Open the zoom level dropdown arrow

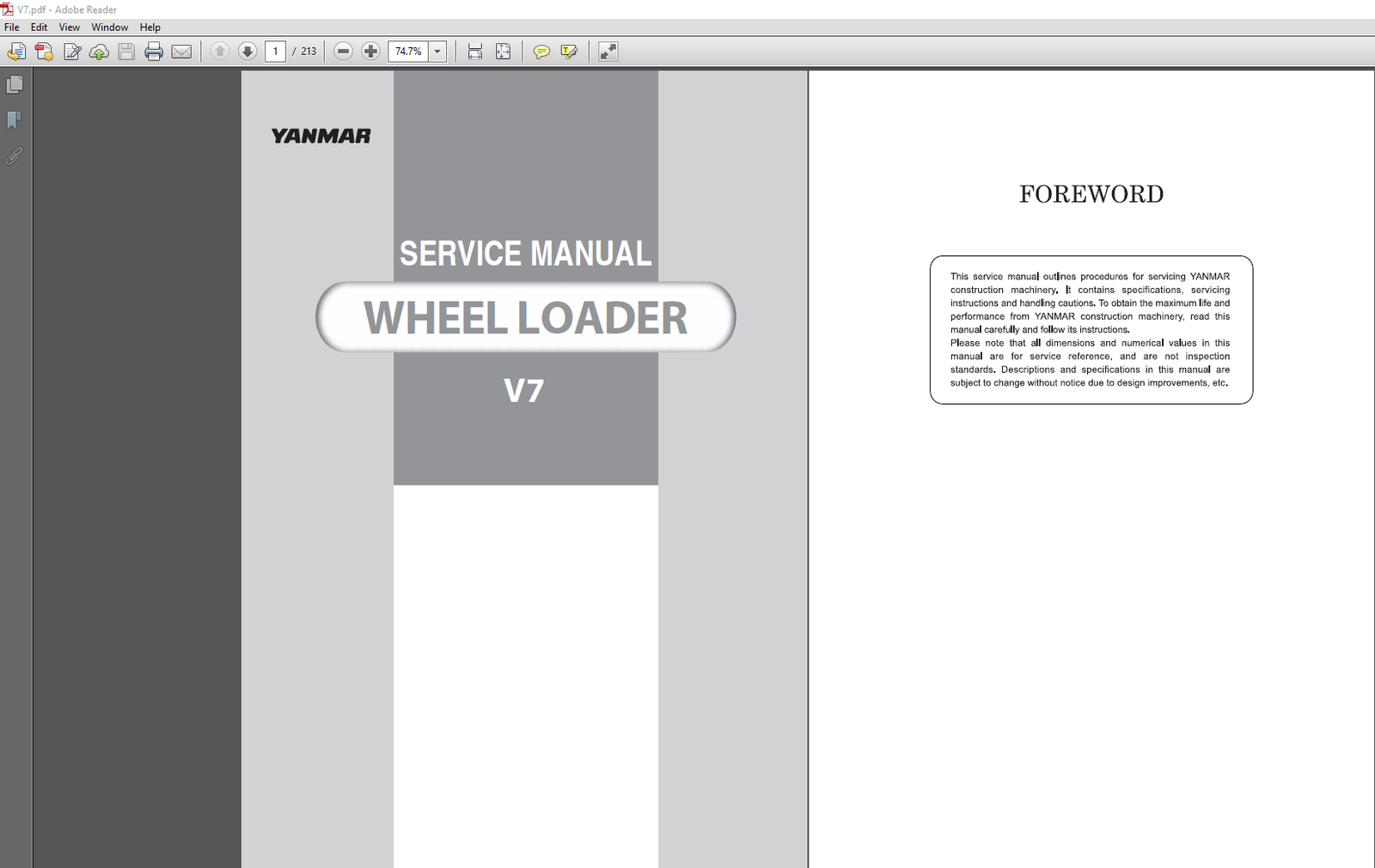pyautogui.click(x=437, y=52)
